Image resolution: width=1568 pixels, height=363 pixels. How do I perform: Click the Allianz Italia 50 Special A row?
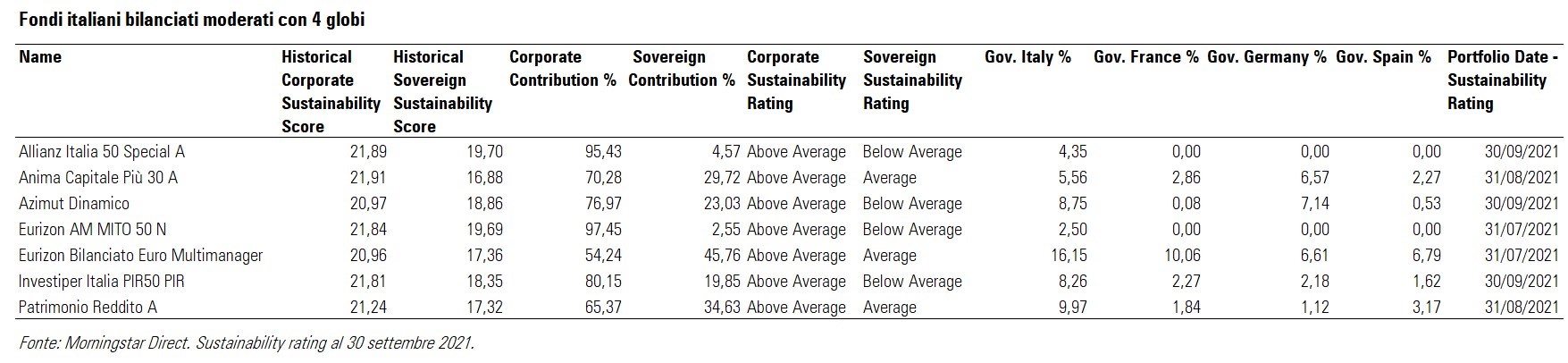102,152
